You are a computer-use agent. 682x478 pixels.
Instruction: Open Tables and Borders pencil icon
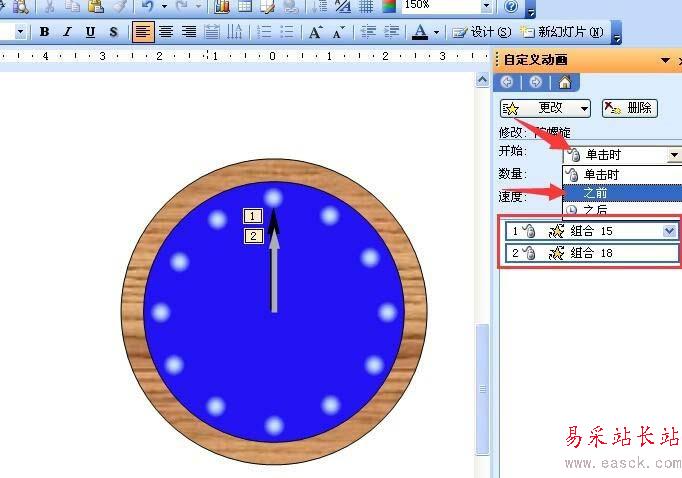pos(267,6)
